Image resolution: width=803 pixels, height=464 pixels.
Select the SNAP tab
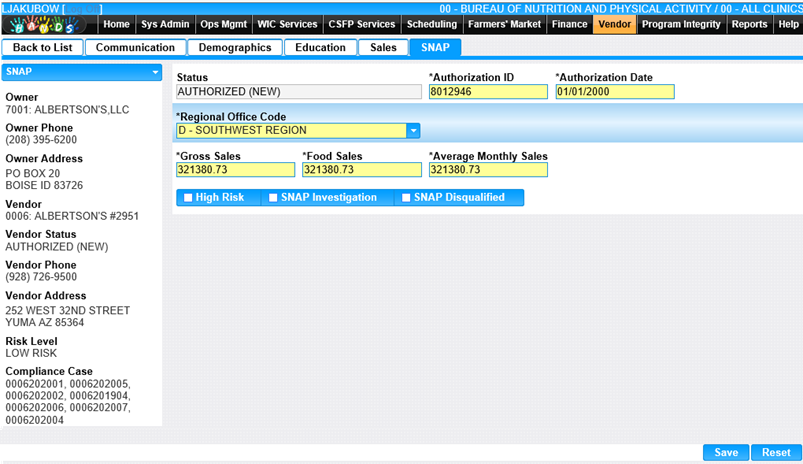click(x=435, y=47)
